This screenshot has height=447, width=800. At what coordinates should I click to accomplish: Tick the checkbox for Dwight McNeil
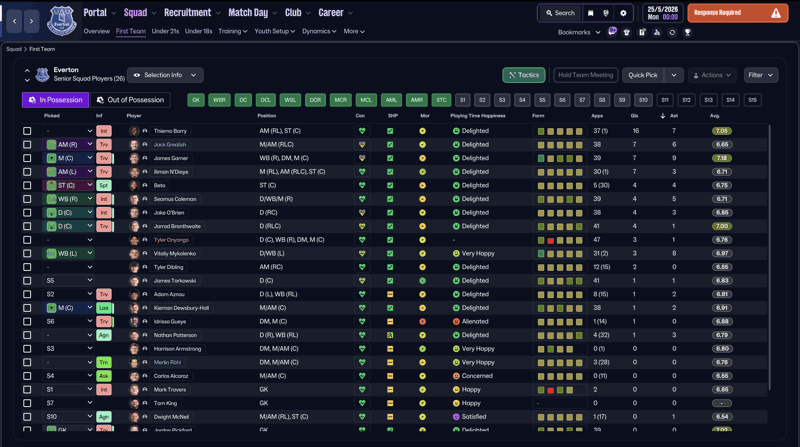(x=27, y=417)
